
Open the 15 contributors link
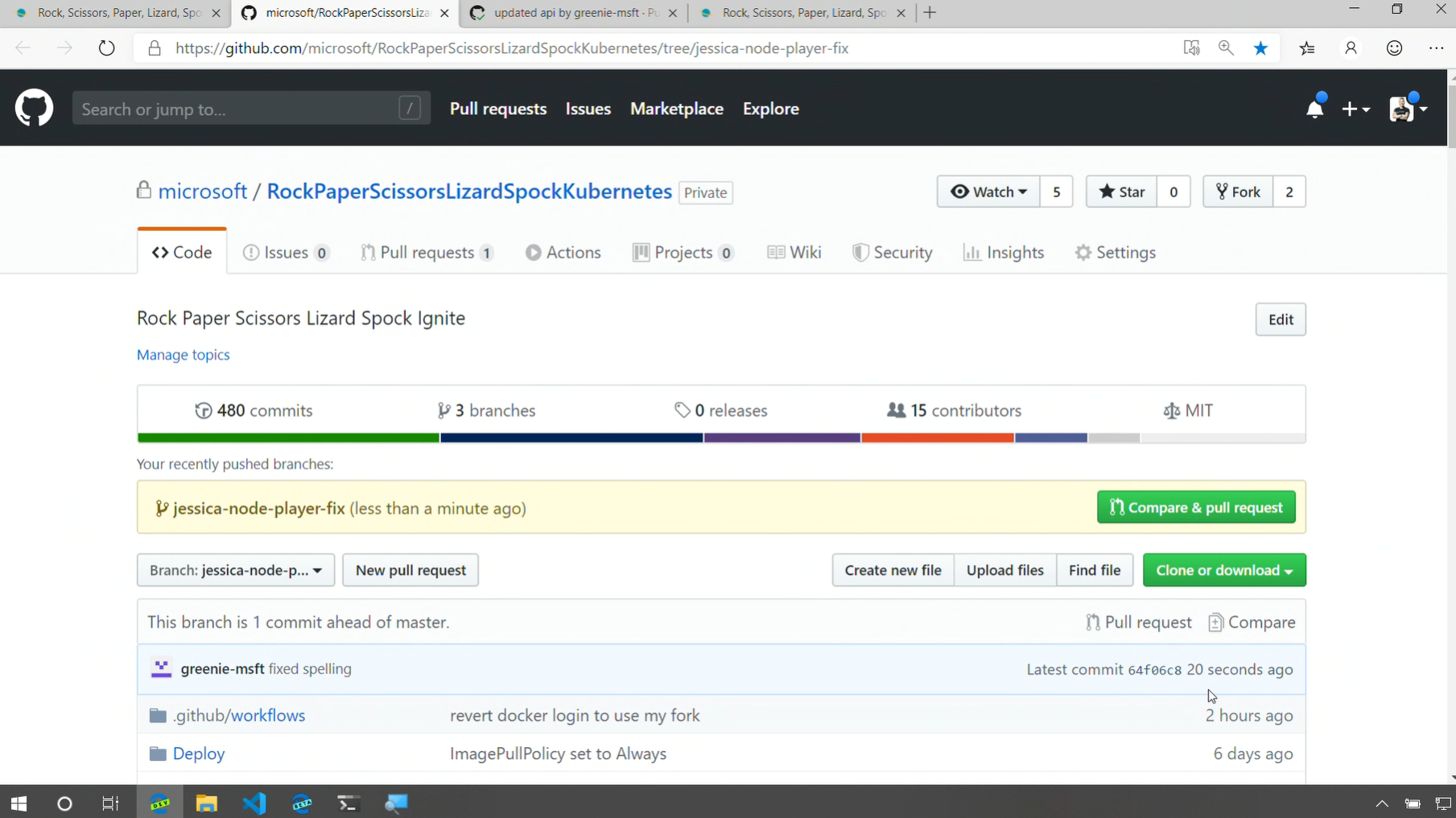point(954,411)
